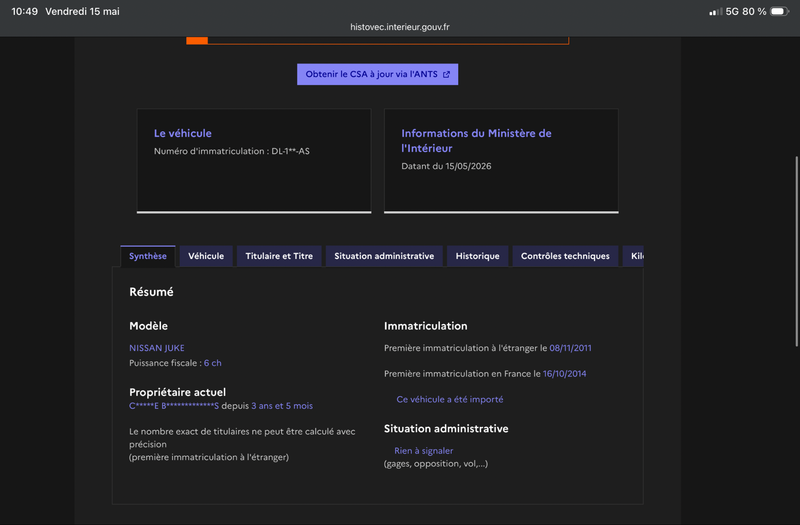
Task: Click 'Datant du 15/05/2026' text
Action: (x=446, y=166)
